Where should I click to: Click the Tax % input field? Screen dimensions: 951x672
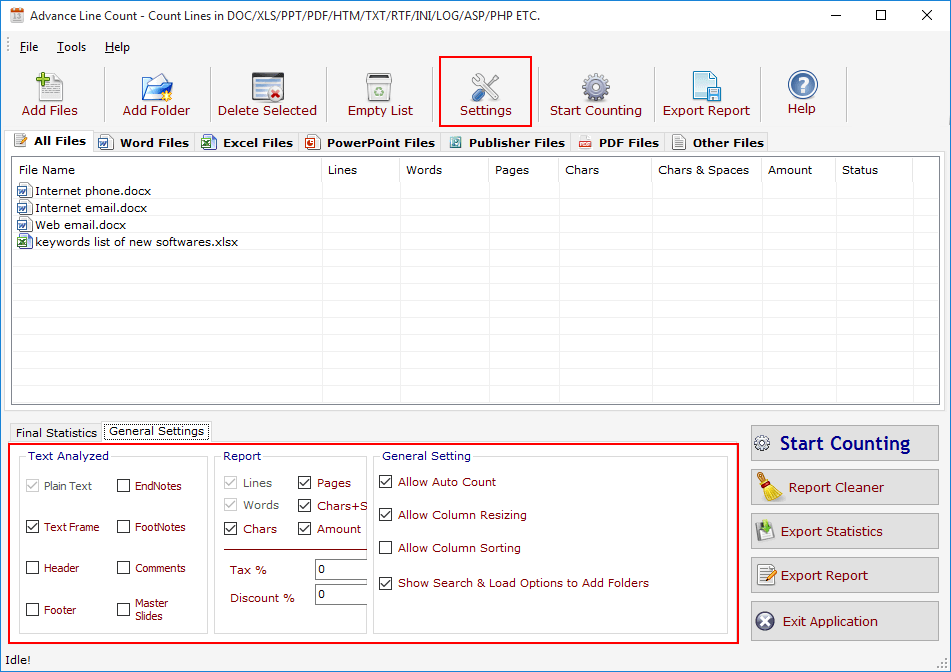(341, 570)
